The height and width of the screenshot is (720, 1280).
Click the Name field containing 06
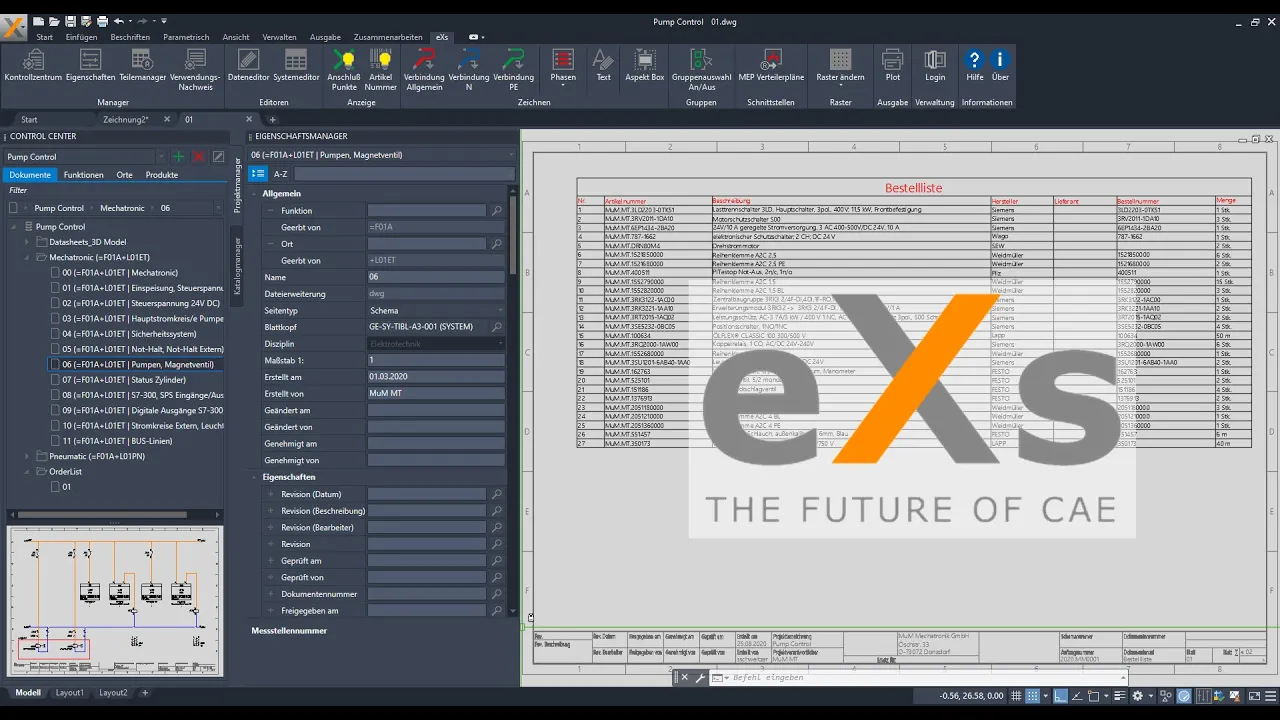(x=436, y=277)
